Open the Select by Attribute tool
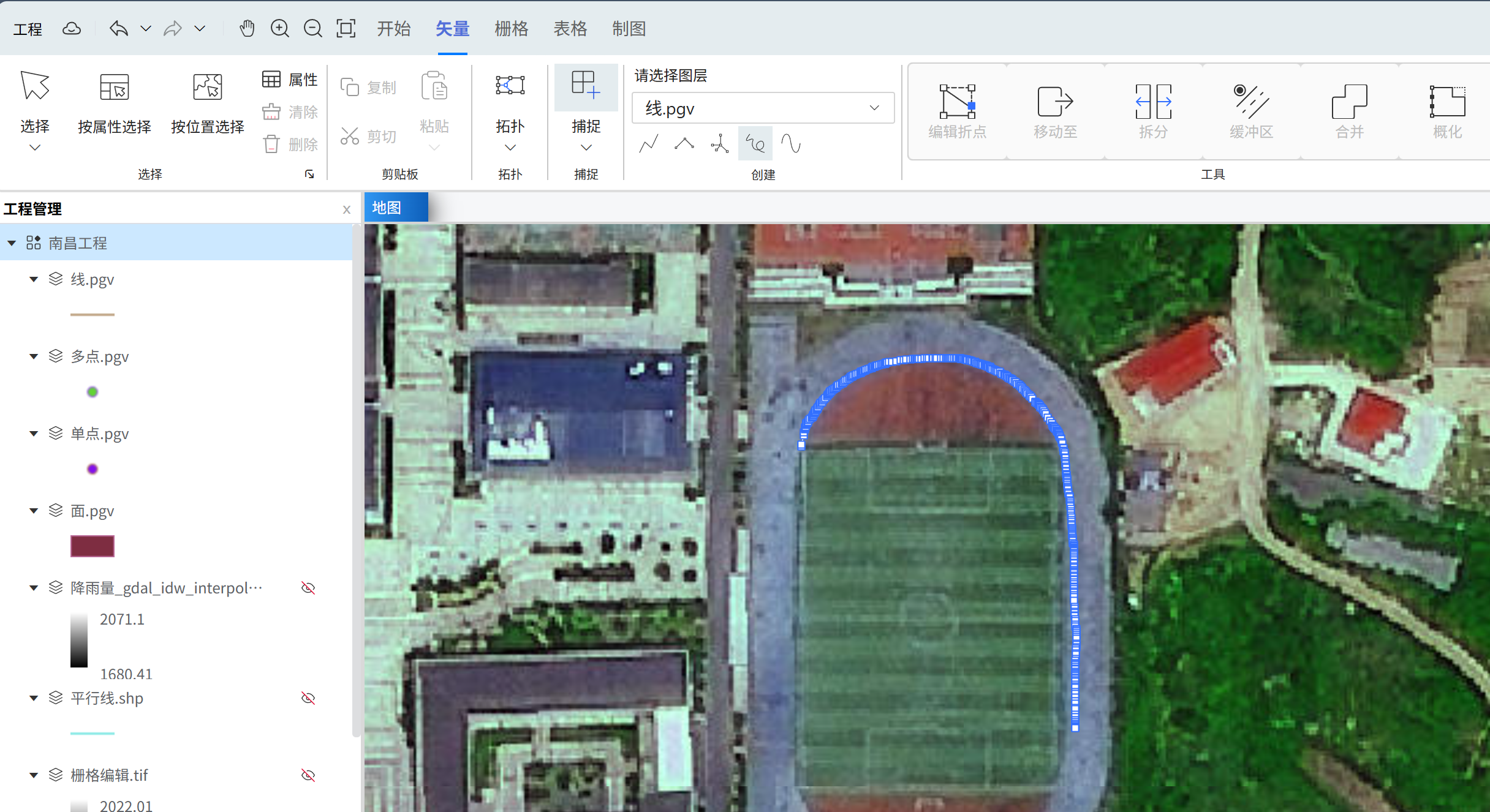 click(115, 102)
